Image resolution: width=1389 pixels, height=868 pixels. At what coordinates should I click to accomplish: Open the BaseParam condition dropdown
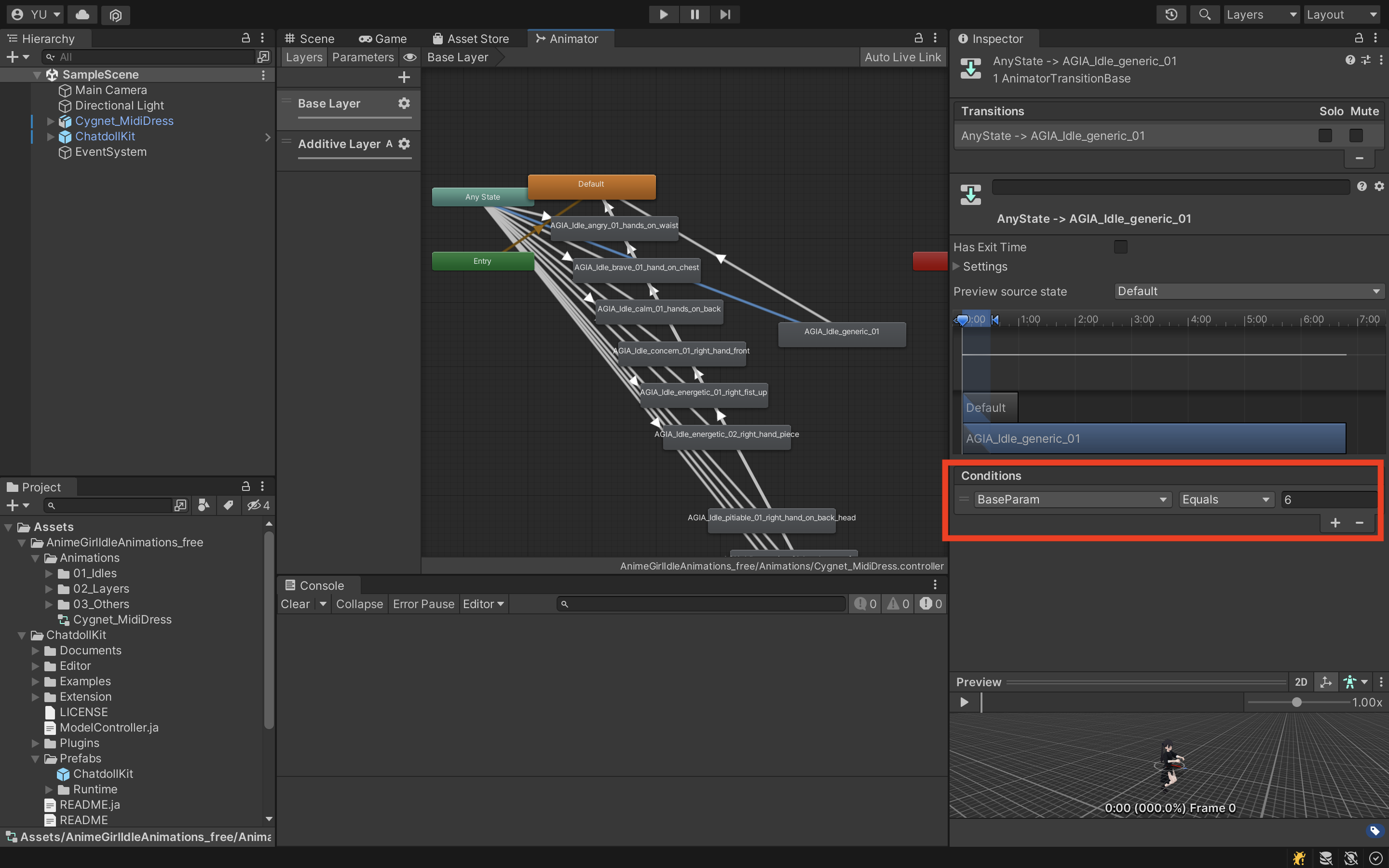(x=1072, y=500)
